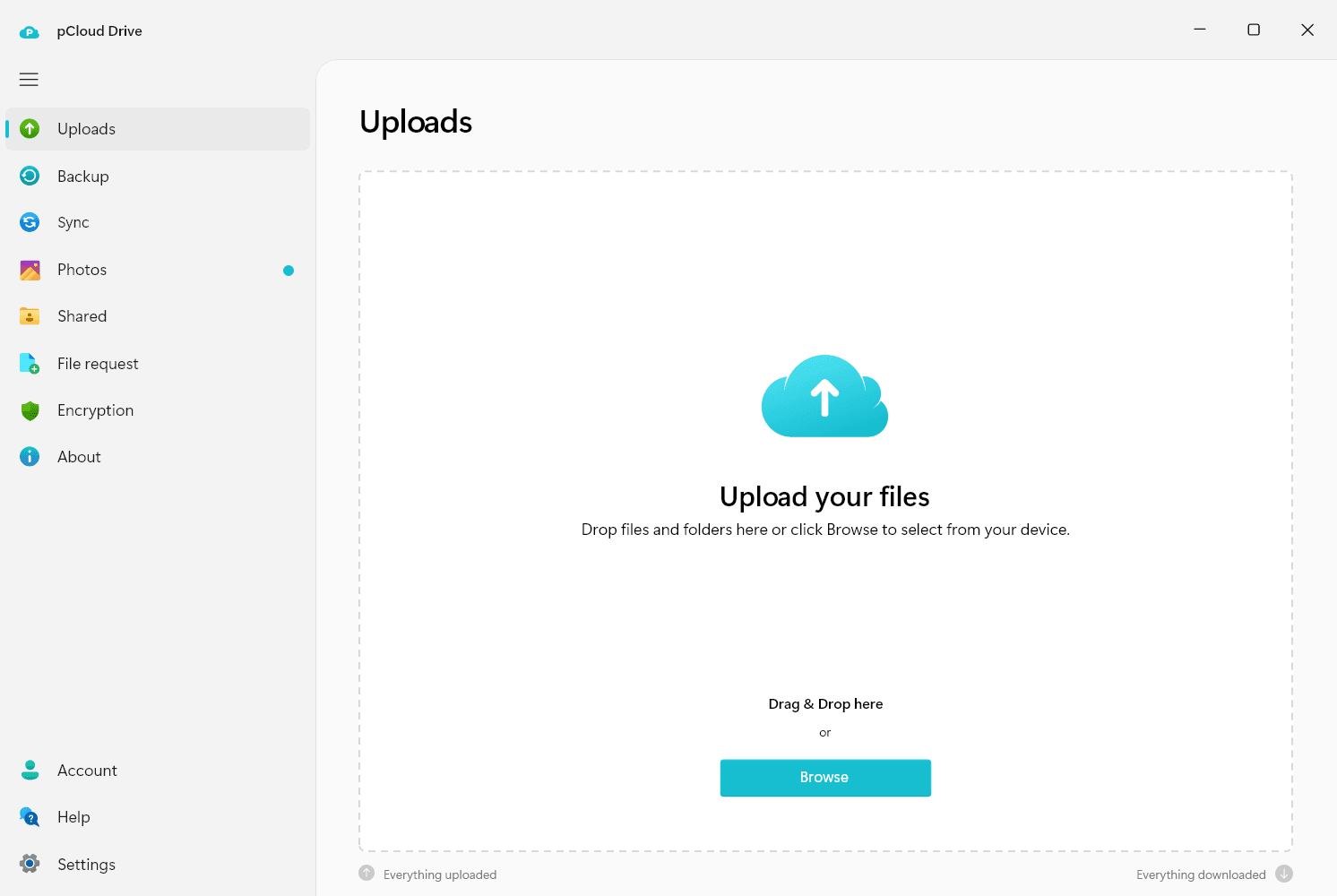
Task: Maximize the pCloud Drive window
Action: pos(1254,30)
